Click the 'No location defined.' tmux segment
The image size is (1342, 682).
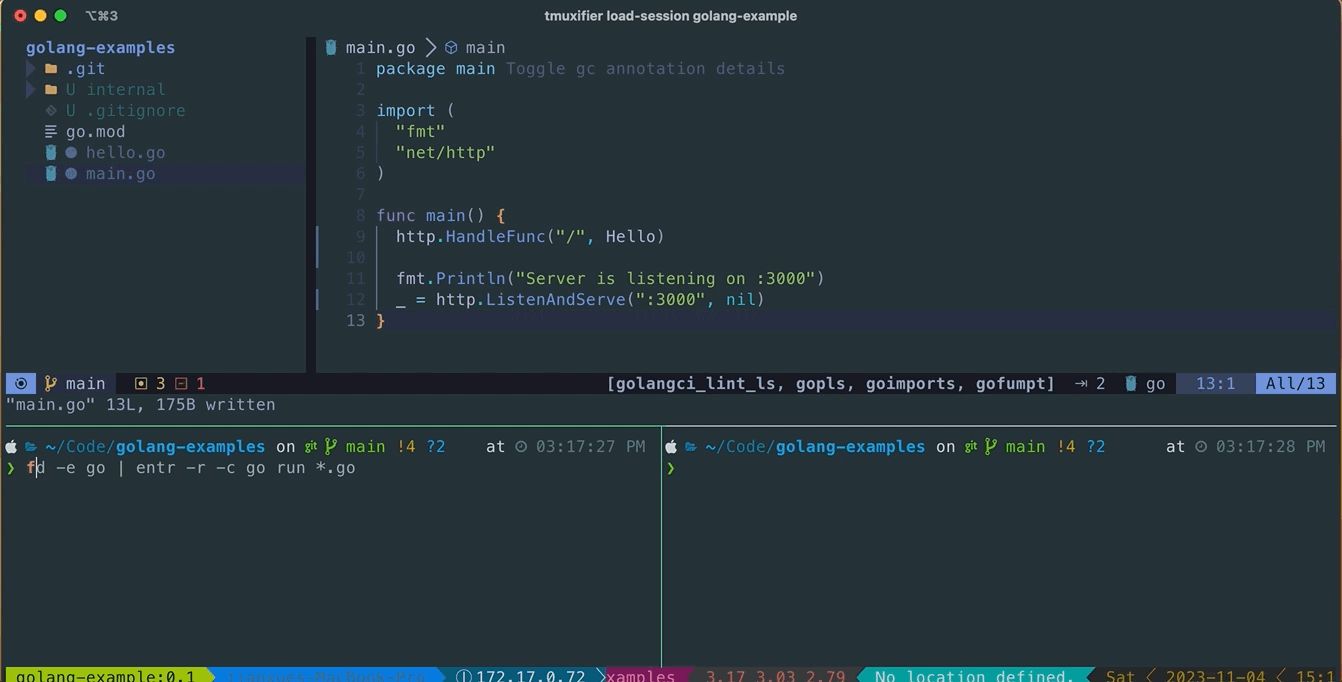[973, 676]
